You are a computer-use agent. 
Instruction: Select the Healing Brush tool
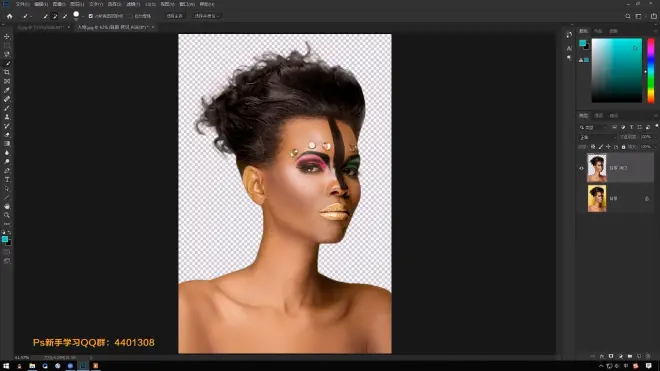pyautogui.click(x=7, y=99)
